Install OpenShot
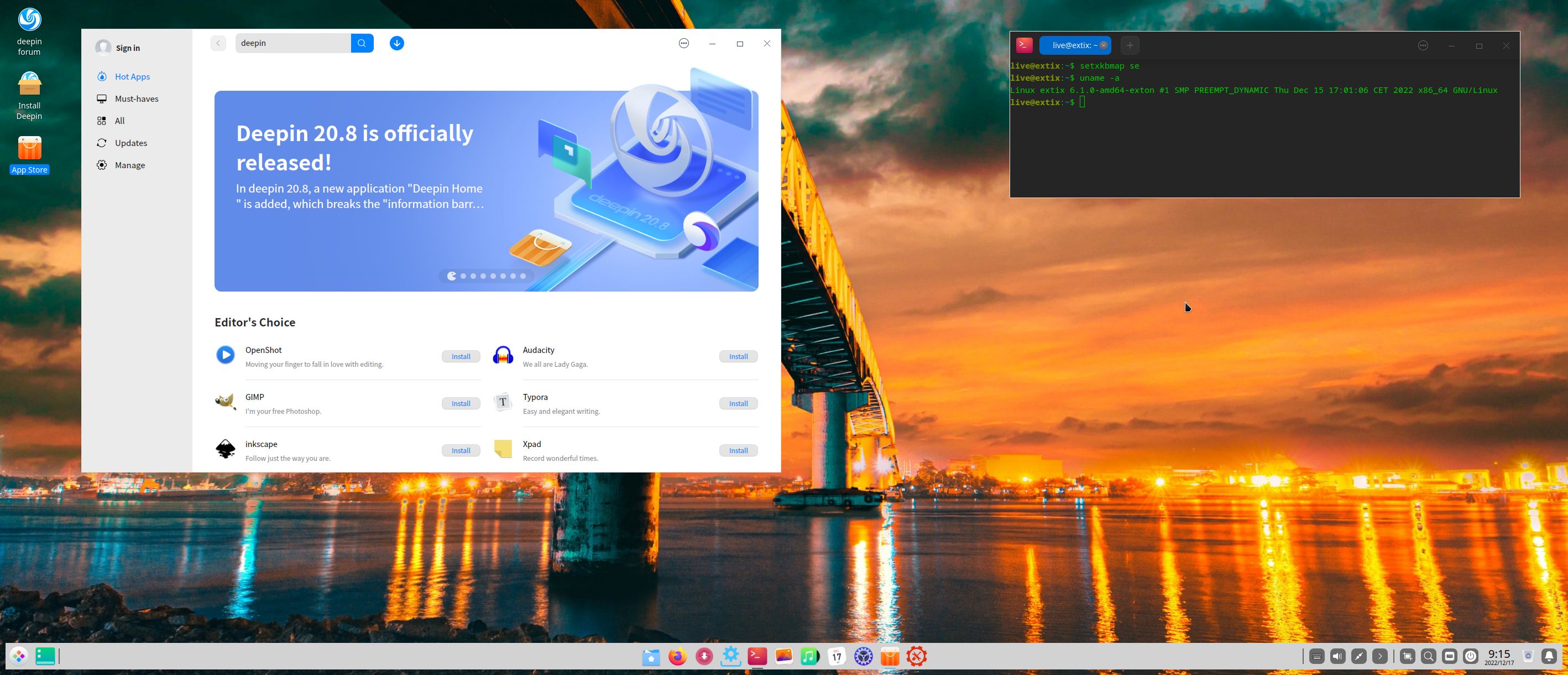Image resolution: width=1568 pixels, height=675 pixels. [x=461, y=356]
